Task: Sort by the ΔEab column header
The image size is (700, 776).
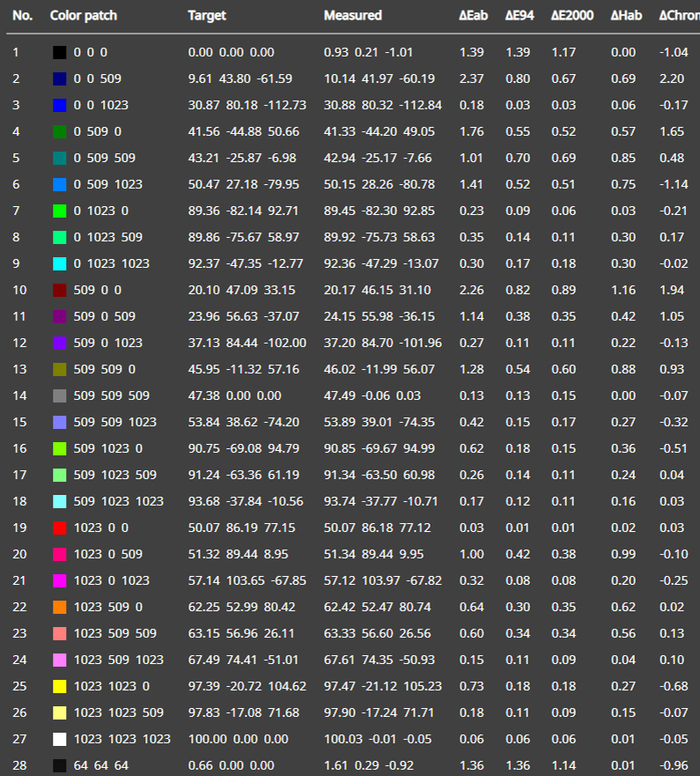Action: pos(473,15)
